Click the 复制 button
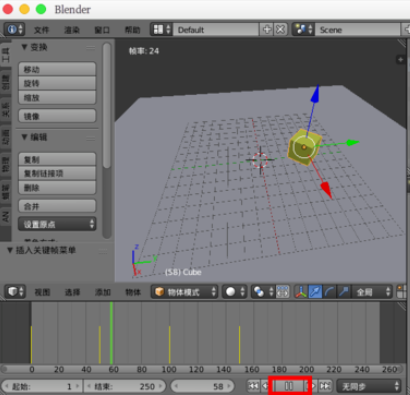Screen dimensions: 410x395 (57, 159)
